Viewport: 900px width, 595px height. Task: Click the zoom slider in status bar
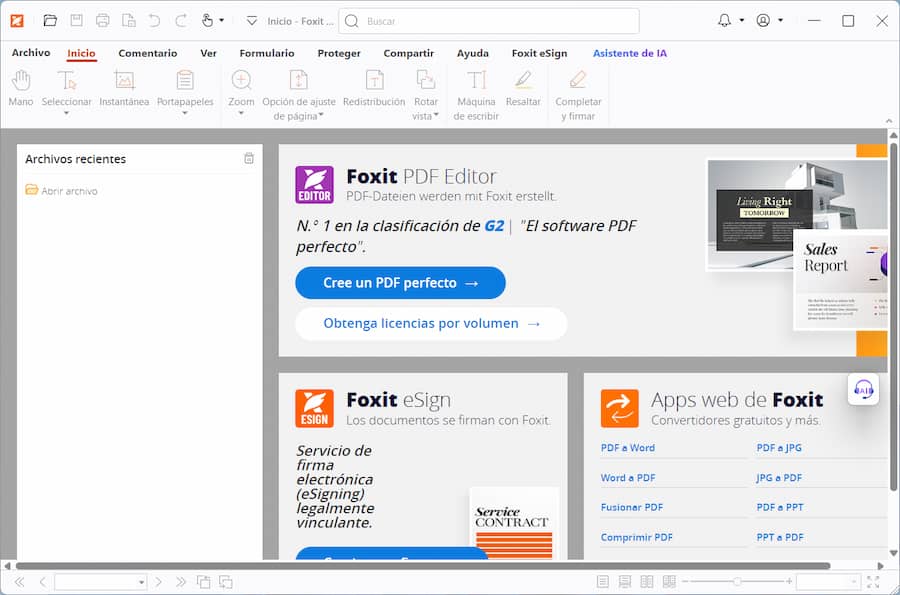[x=737, y=582]
